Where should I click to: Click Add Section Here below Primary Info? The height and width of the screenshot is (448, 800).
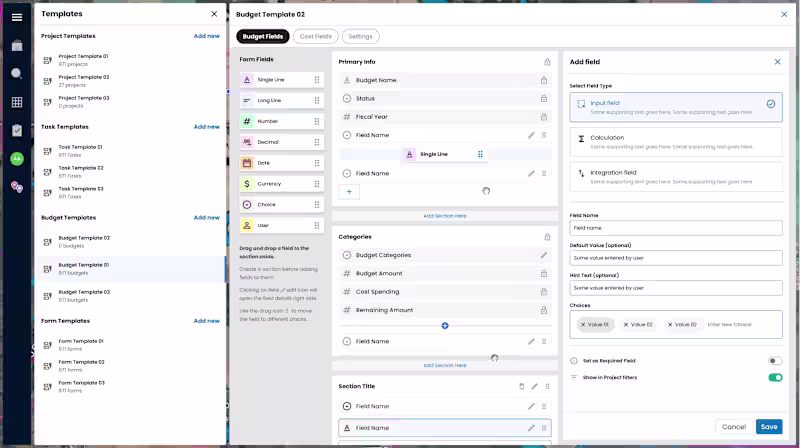[x=445, y=216]
